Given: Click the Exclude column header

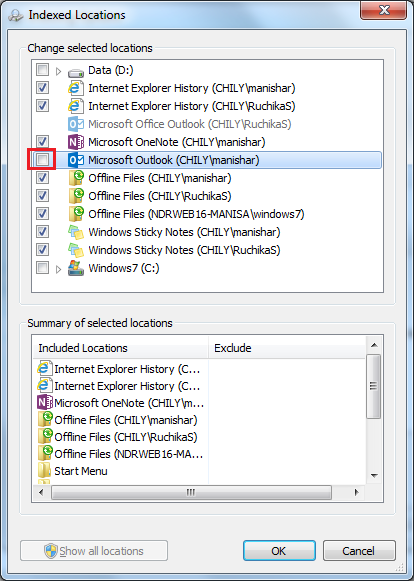Looking at the screenshot, I should pos(287,348).
